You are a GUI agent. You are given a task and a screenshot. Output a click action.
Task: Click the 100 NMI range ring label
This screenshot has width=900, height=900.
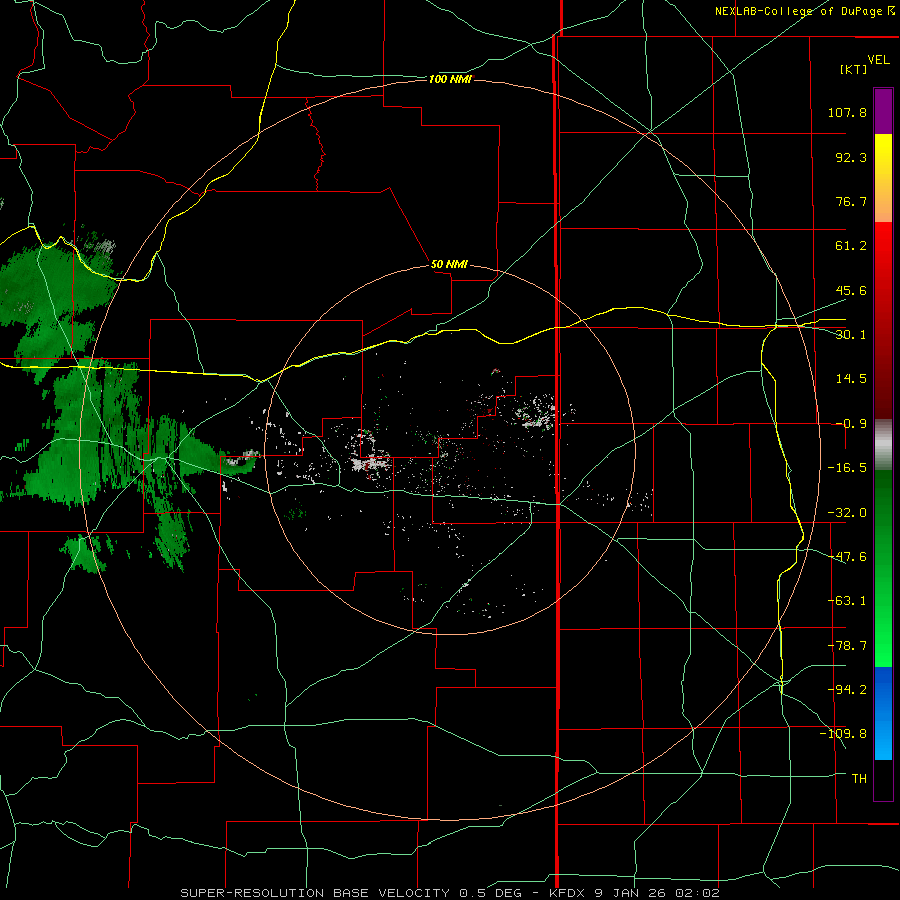450,79
